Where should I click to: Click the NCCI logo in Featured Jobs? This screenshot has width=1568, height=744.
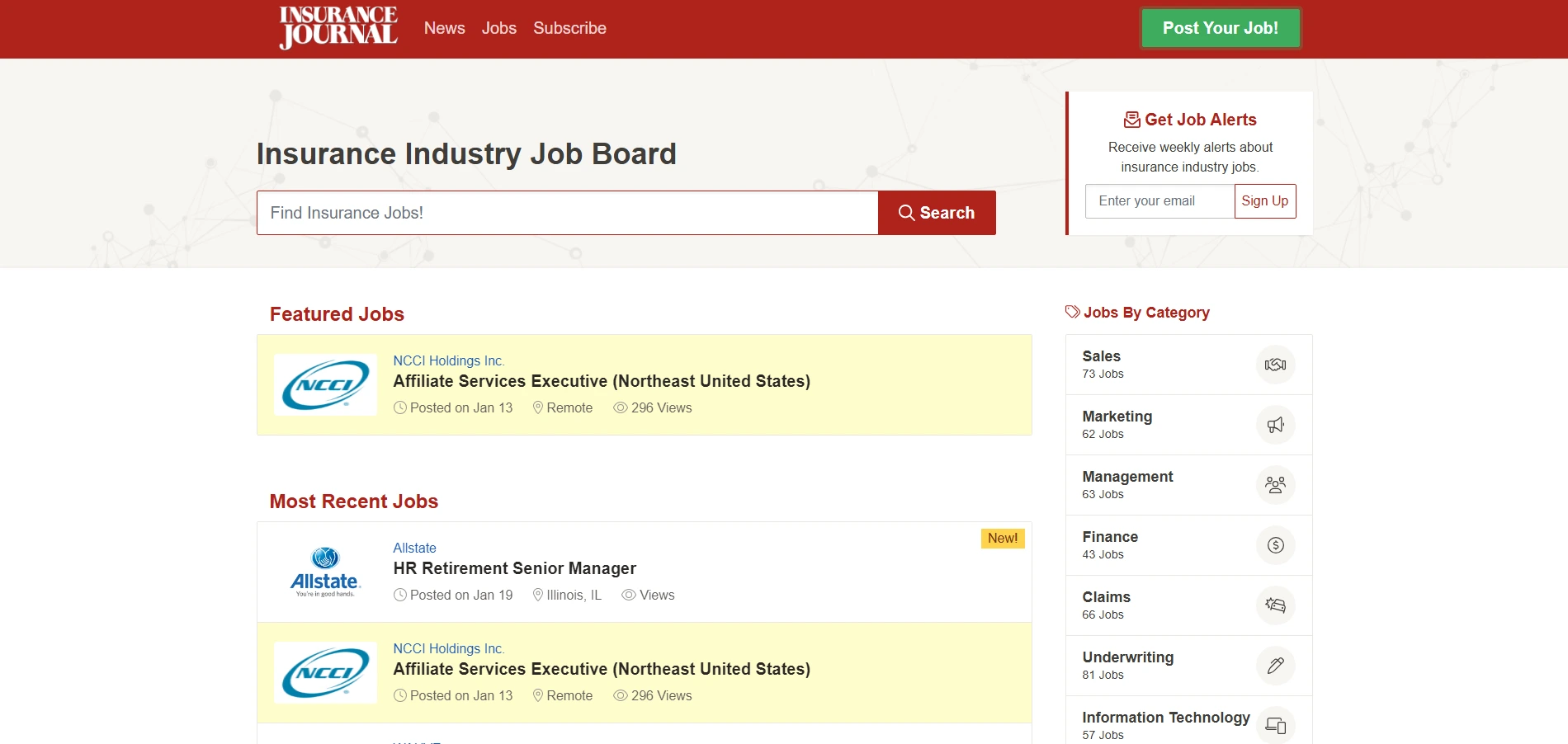pyautogui.click(x=325, y=385)
